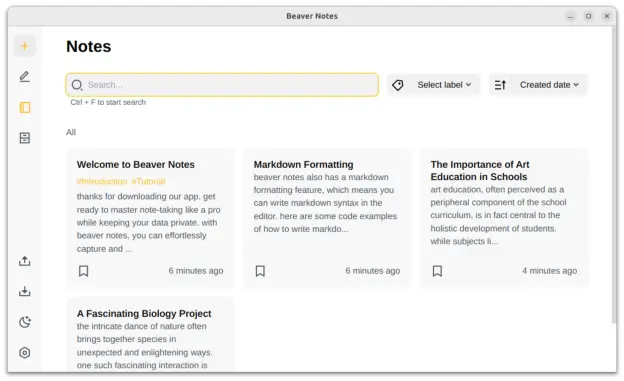Click the #Introduction label

click(102, 181)
